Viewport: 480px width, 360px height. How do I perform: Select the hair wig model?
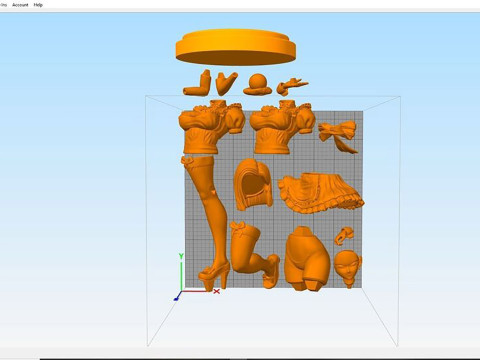[x=253, y=184]
